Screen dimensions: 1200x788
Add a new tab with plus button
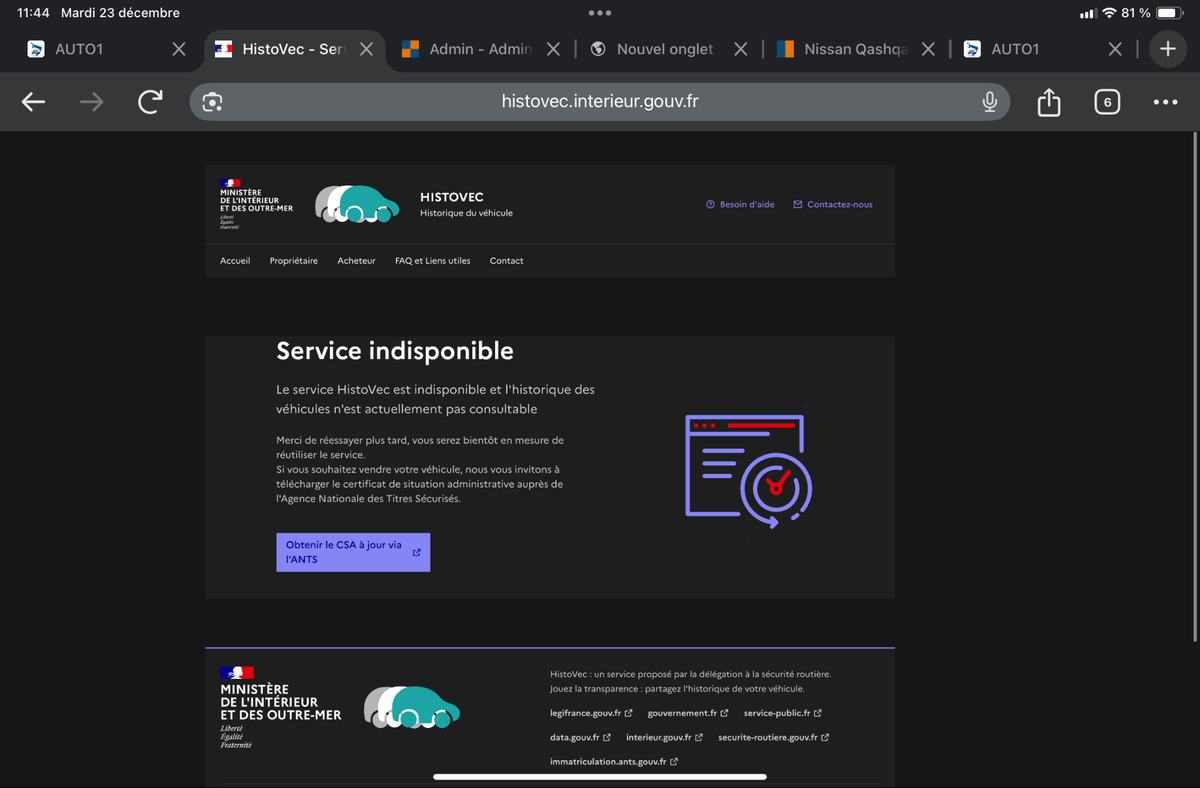tap(1167, 49)
